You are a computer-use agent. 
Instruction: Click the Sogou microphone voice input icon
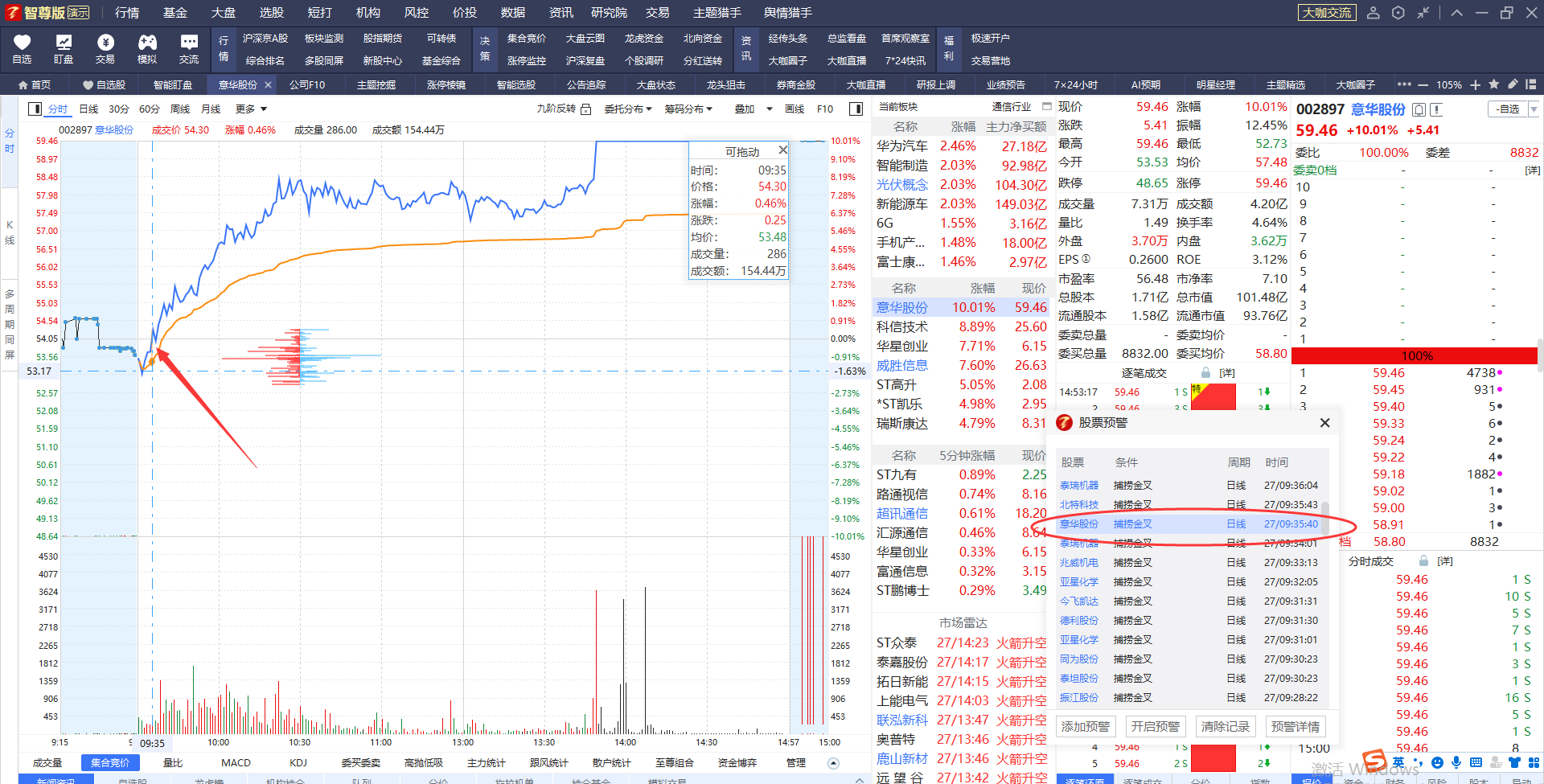(x=1456, y=762)
